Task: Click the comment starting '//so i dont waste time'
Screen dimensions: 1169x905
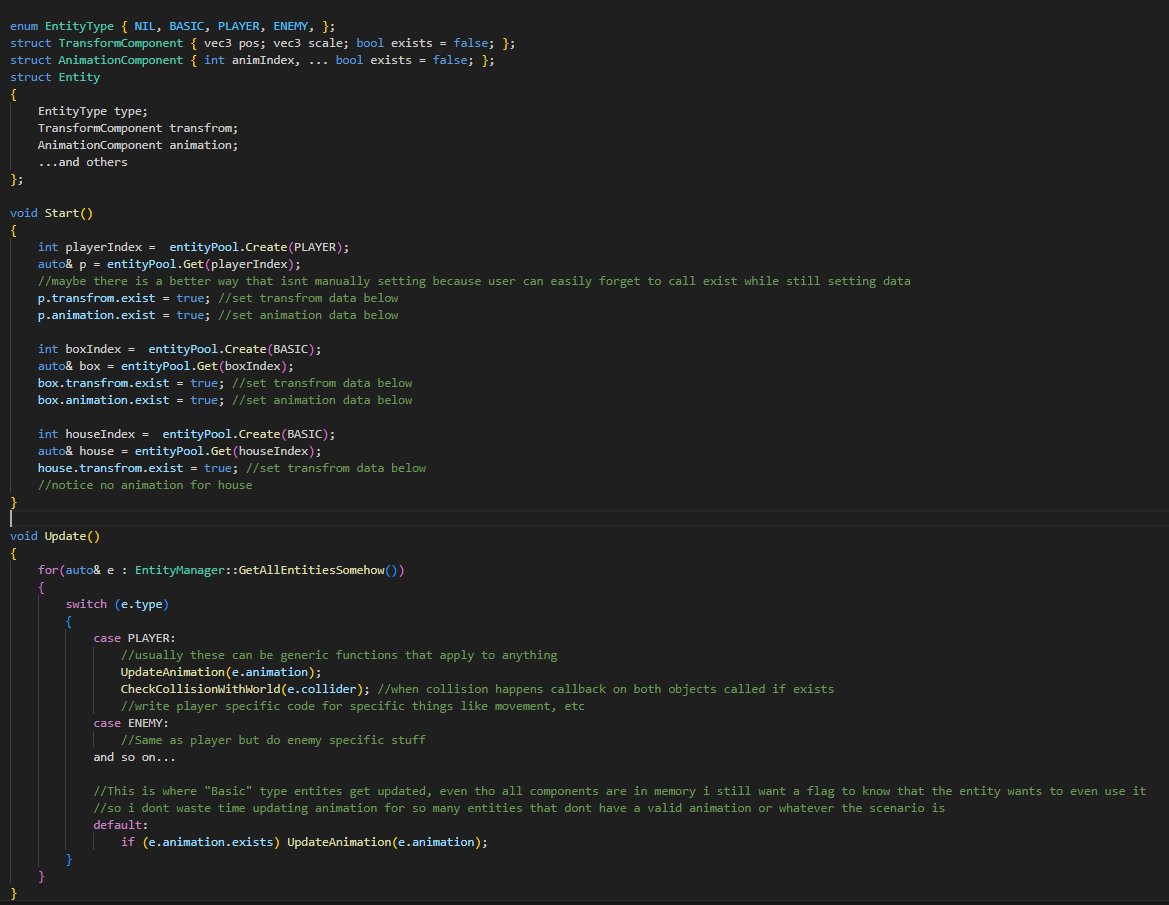Action: click(x=519, y=809)
